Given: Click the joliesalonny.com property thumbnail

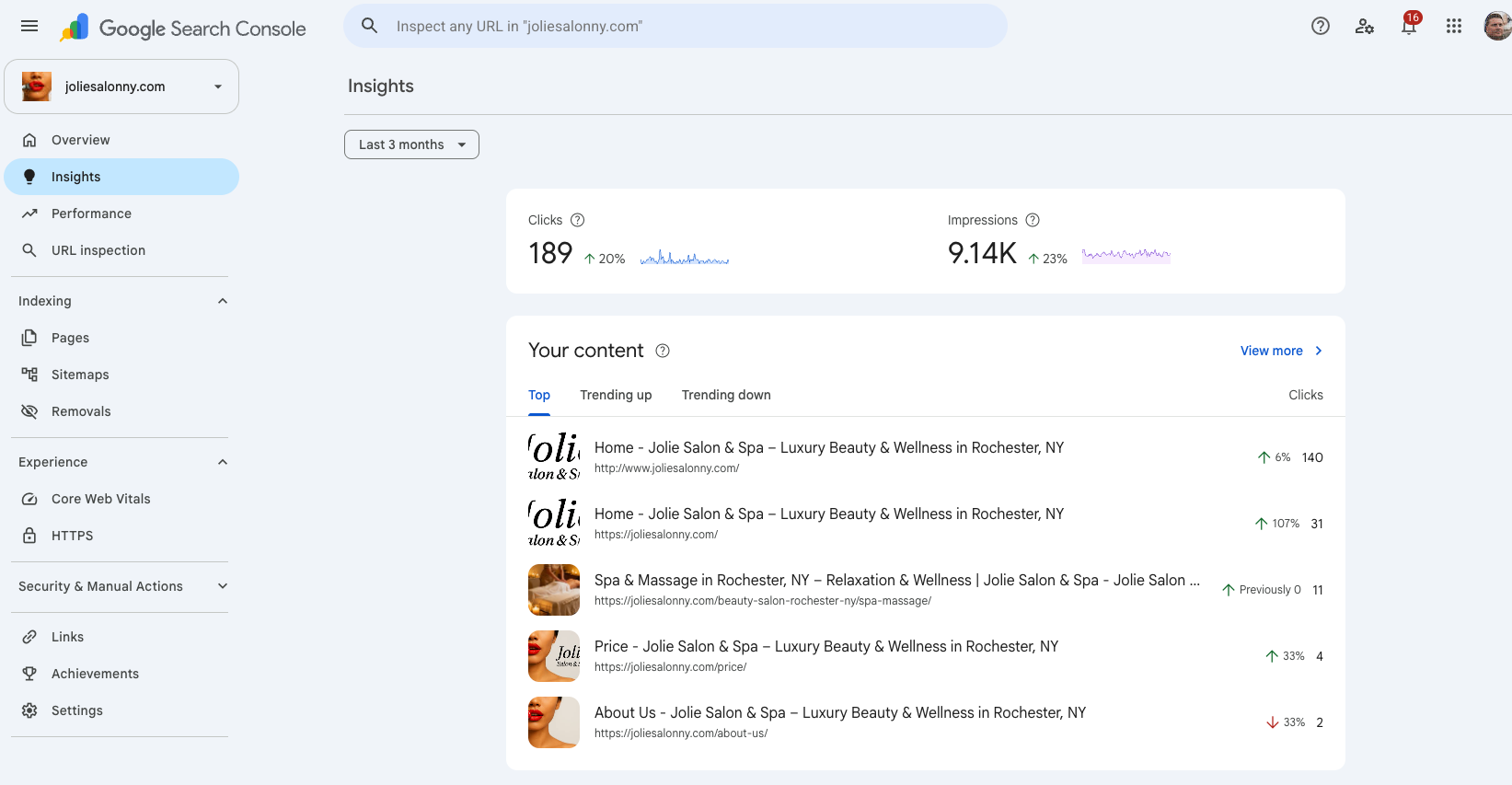Looking at the screenshot, I should point(37,87).
